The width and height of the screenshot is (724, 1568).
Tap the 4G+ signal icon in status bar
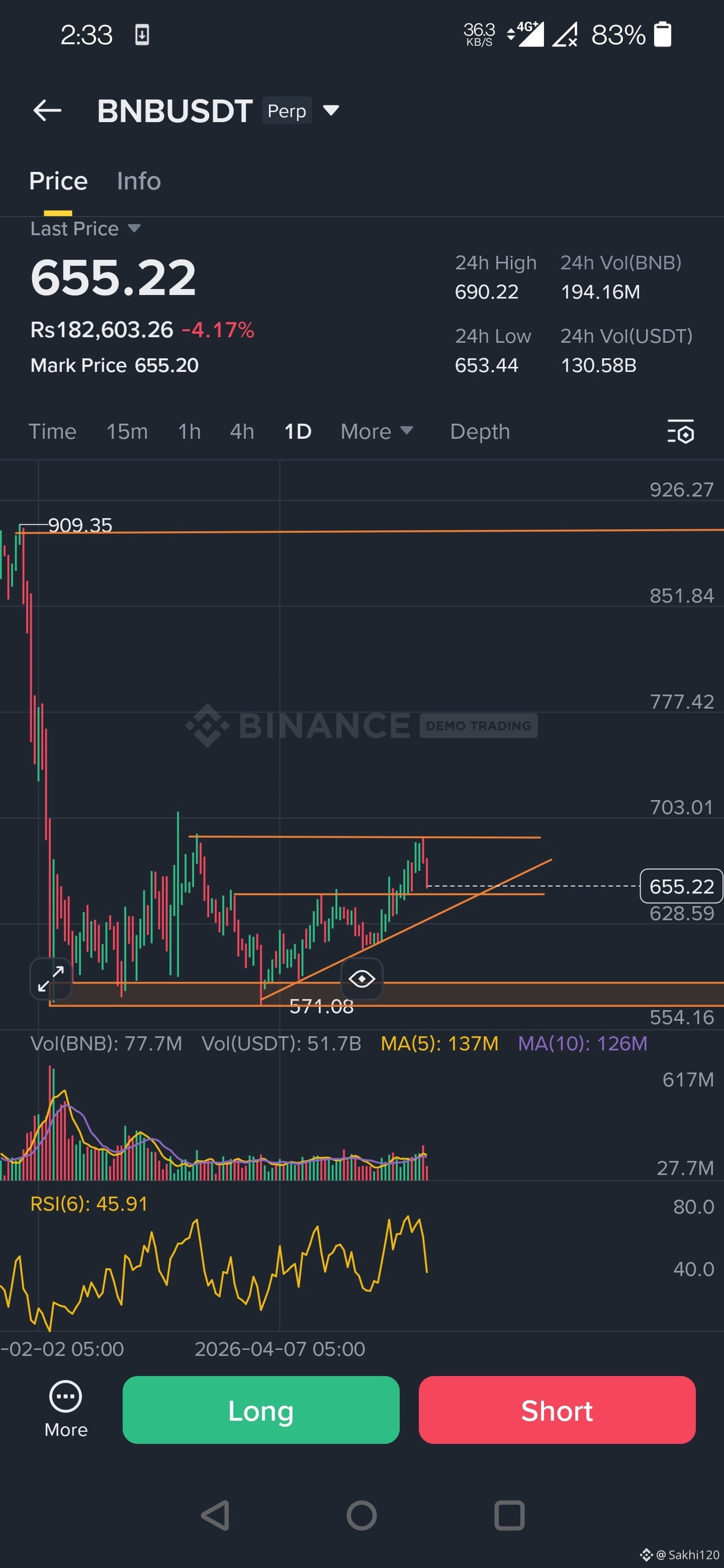pos(526,34)
